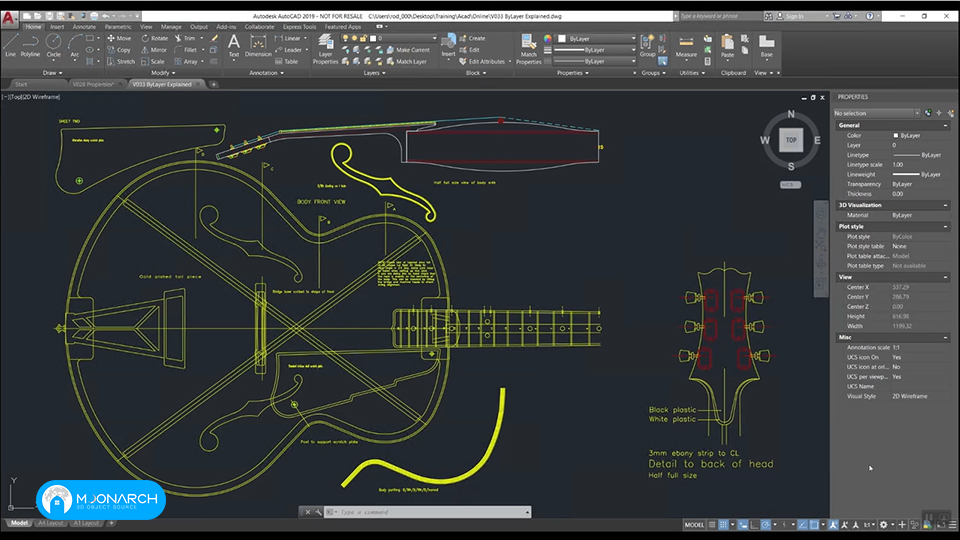Open the No selection dropdown in Properties
The image size is (960, 540).
coord(876,113)
